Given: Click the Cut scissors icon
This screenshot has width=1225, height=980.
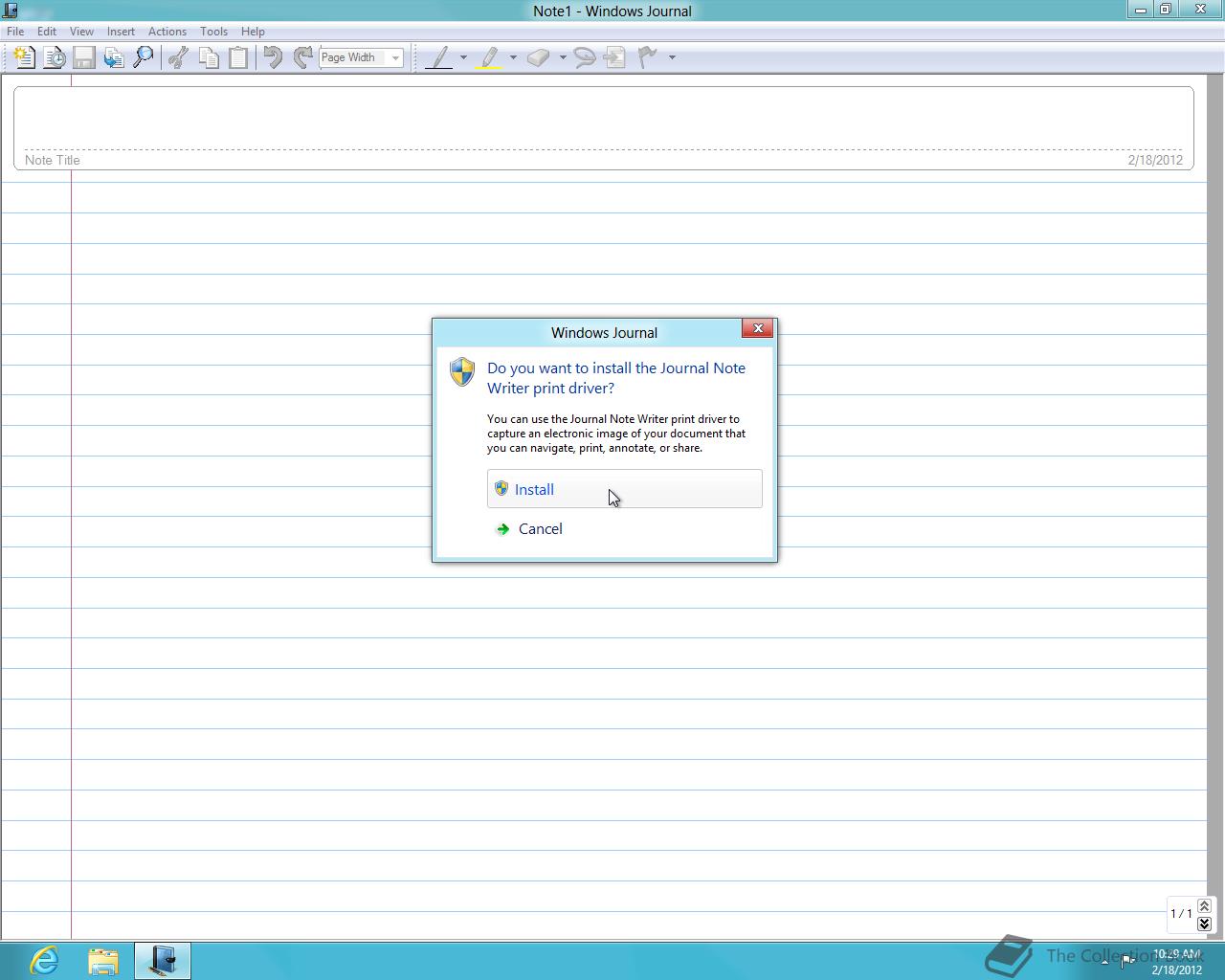Looking at the screenshot, I should pos(177,57).
